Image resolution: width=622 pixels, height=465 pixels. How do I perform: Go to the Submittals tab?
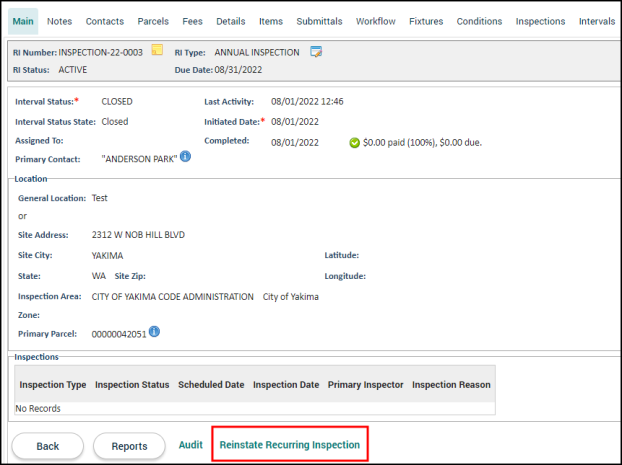tap(319, 21)
